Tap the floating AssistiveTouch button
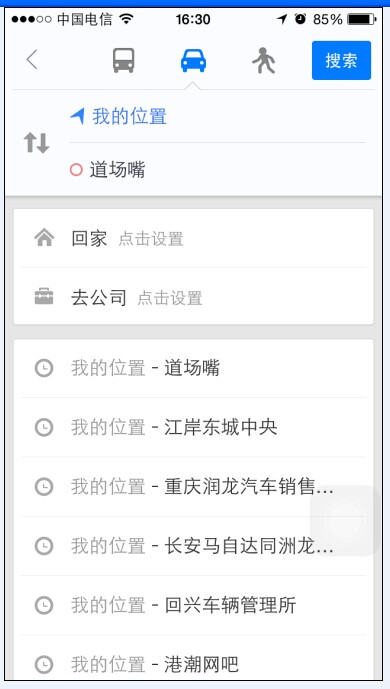 (x=345, y=521)
